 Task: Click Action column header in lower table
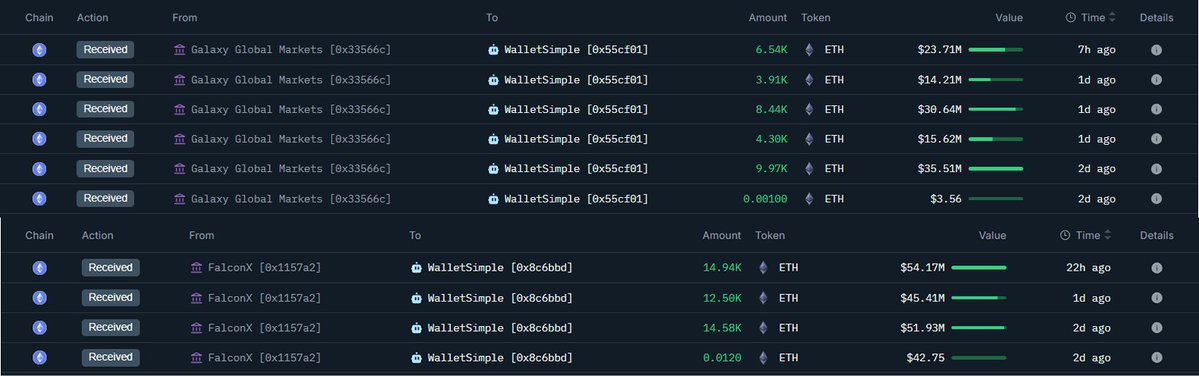pos(98,235)
